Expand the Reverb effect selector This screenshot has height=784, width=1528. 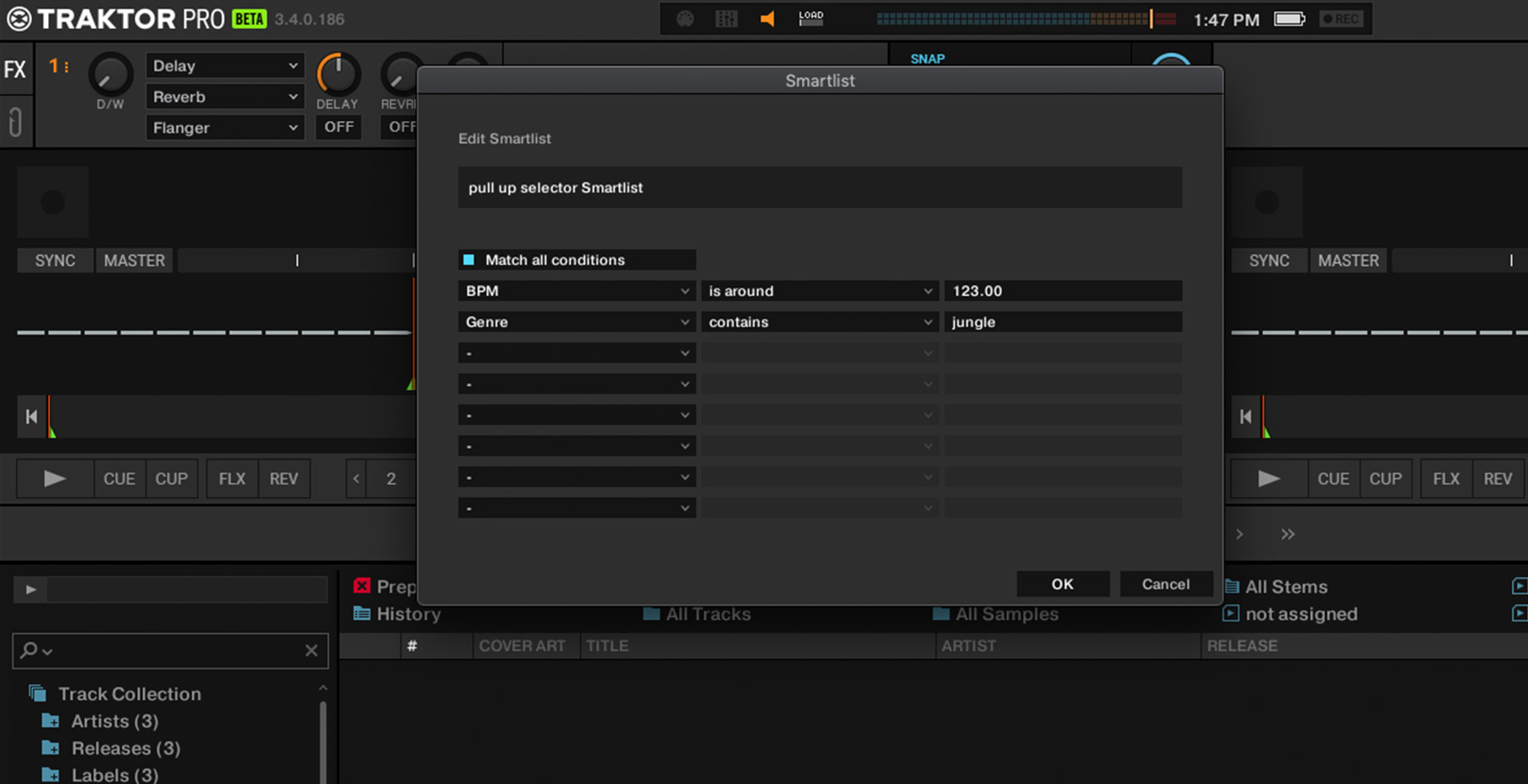click(x=225, y=97)
